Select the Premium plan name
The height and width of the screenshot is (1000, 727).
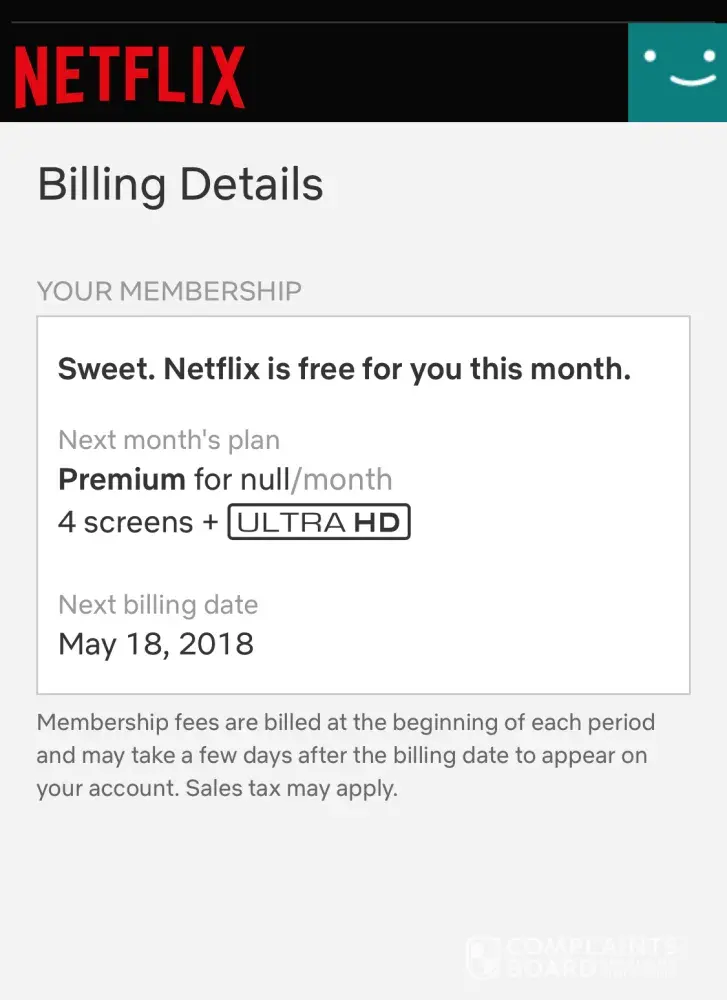pyautogui.click(x=121, y=479)
